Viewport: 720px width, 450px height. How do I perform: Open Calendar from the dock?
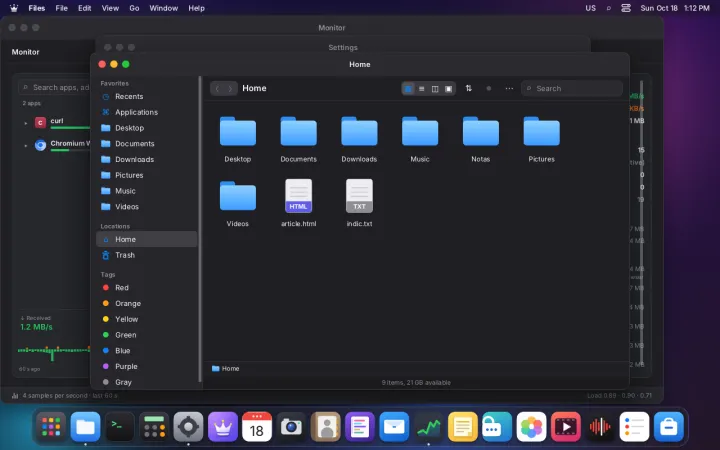coord(257,427)
